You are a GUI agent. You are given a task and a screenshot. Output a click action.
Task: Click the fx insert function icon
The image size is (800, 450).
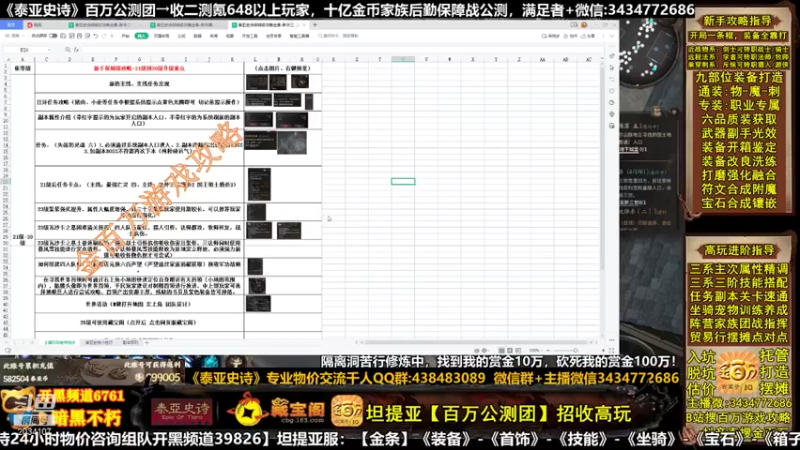(x=76, y=49)
